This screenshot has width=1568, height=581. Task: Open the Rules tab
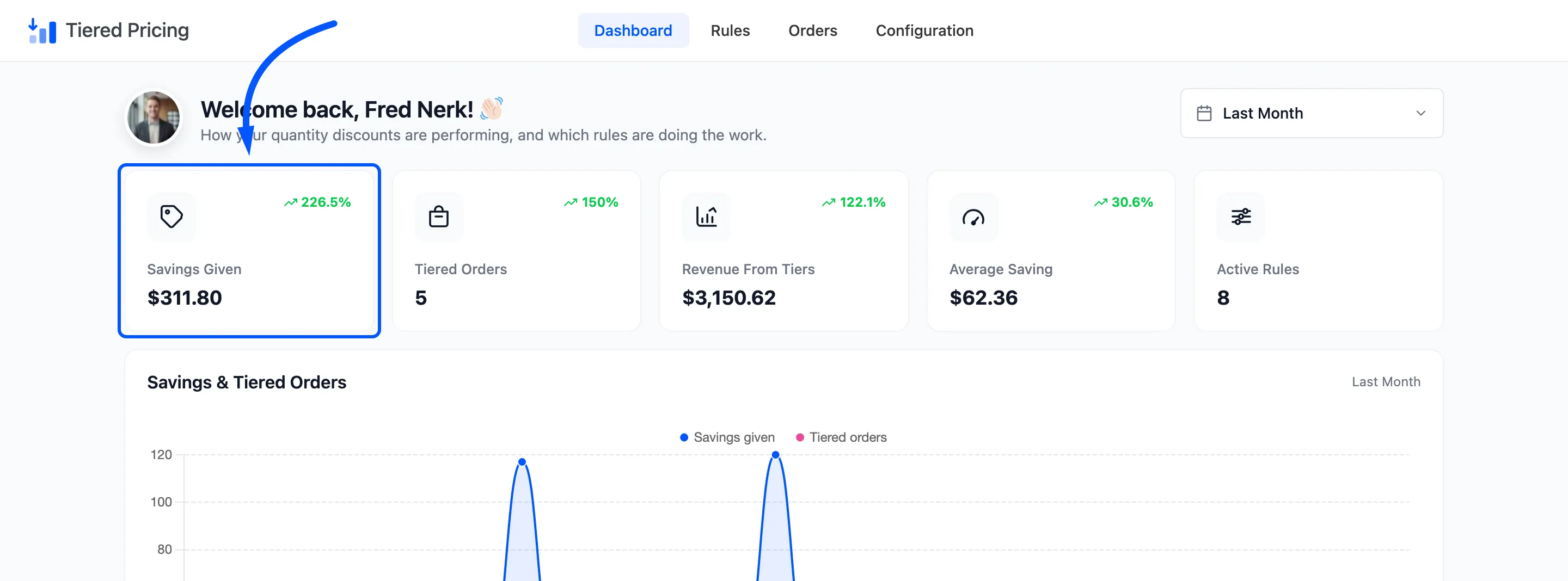pyautogui.click(x=730, y=30)
